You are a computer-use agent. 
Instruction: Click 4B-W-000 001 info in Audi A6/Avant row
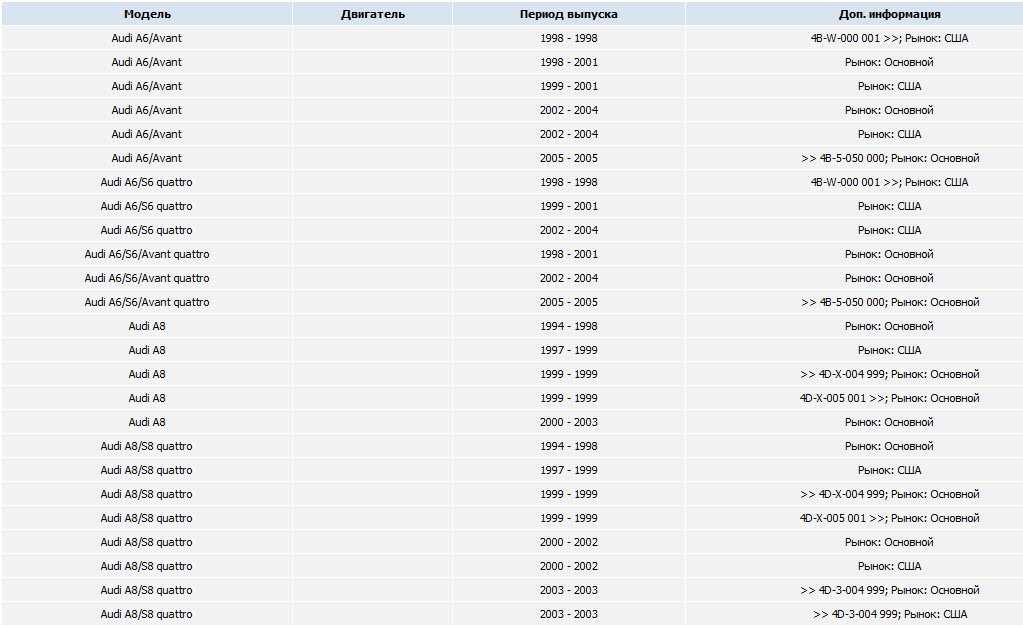(889, 38)
